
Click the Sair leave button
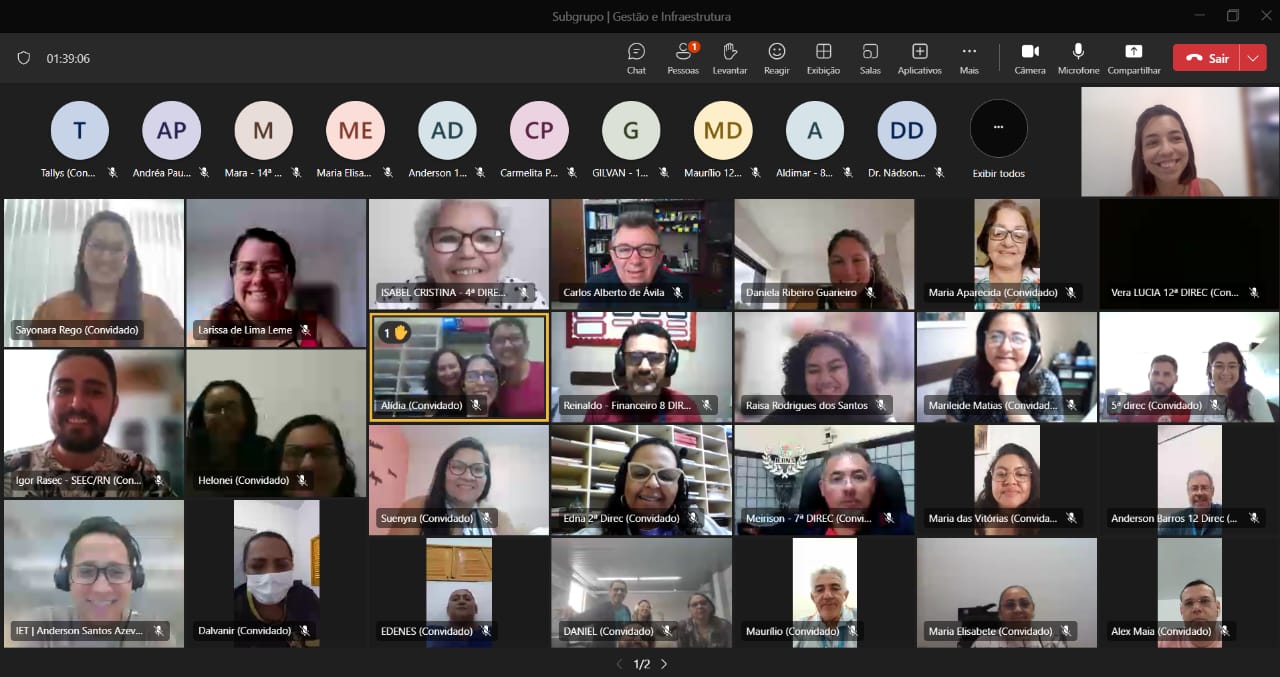1207,58
